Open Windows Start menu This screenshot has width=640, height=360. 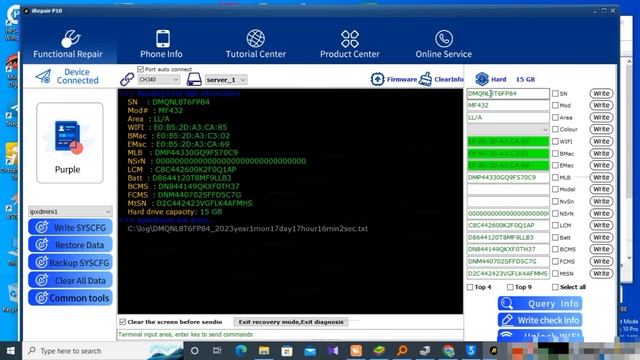coord(11,351)
